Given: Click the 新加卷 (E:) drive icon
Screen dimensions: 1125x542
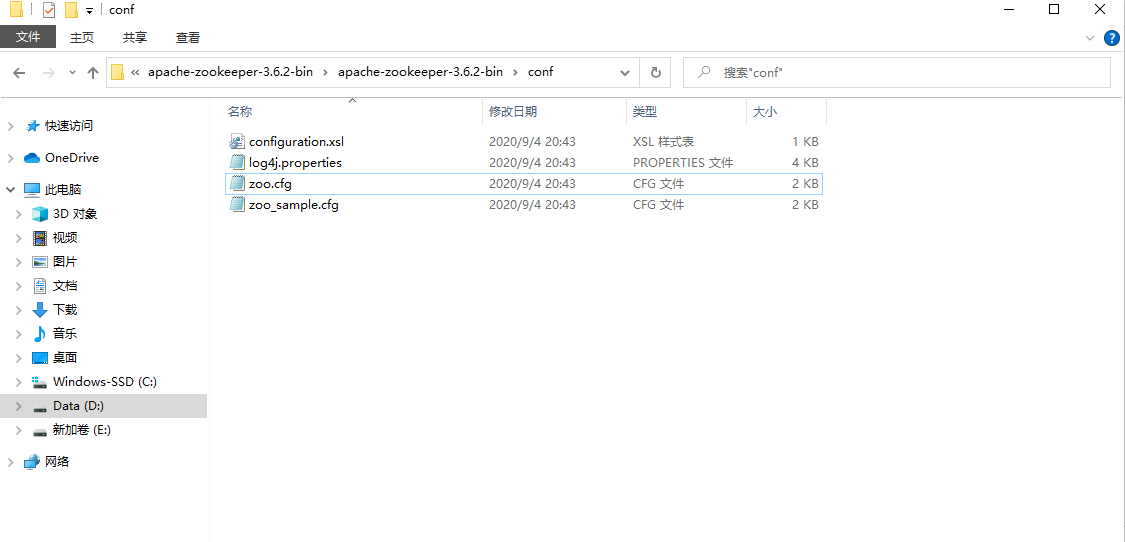Looking at the screenshot, I should [x=39, y=431].
